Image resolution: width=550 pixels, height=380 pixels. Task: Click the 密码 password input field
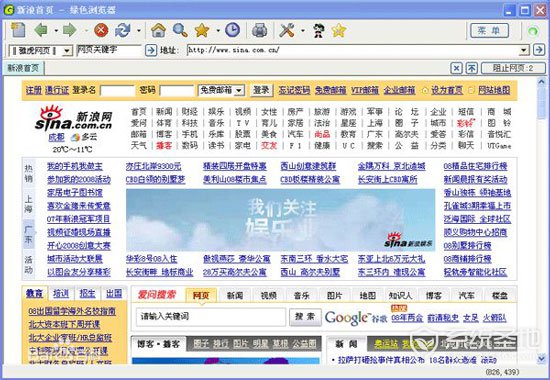[177, 91]
